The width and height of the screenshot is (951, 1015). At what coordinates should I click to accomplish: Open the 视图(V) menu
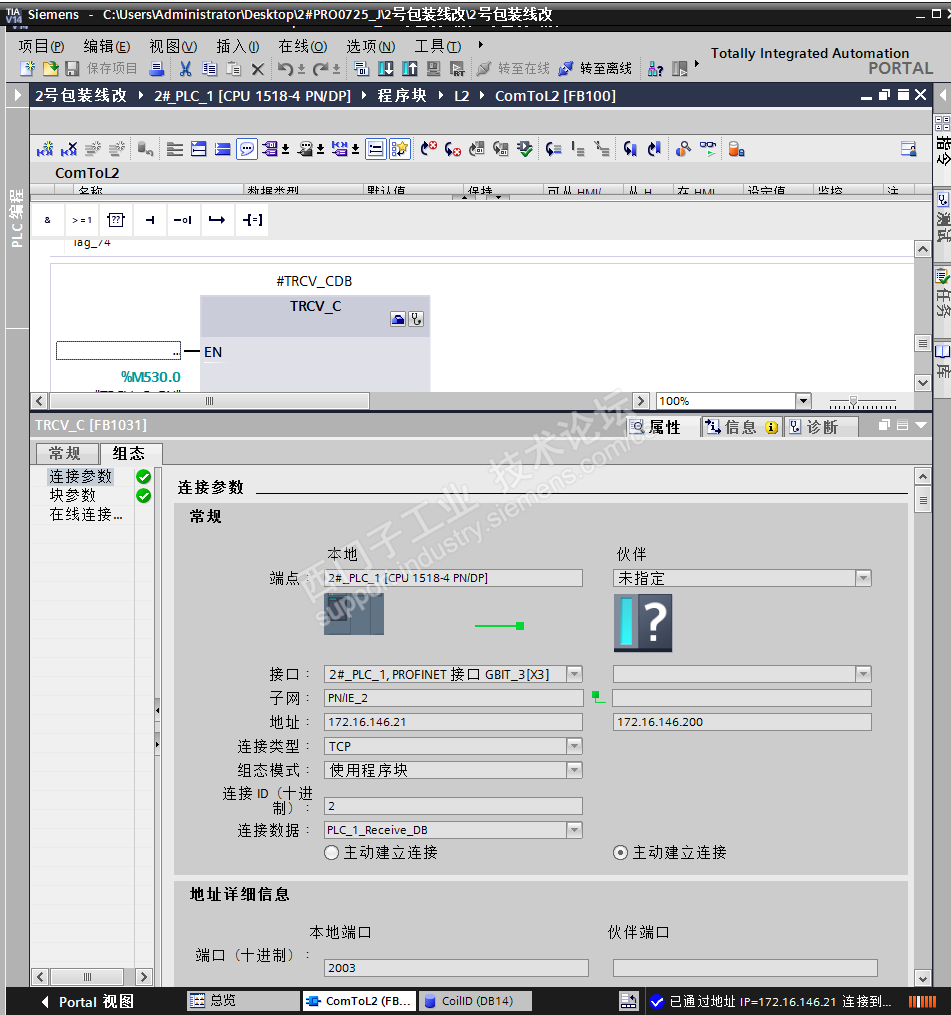pos(173,46)
